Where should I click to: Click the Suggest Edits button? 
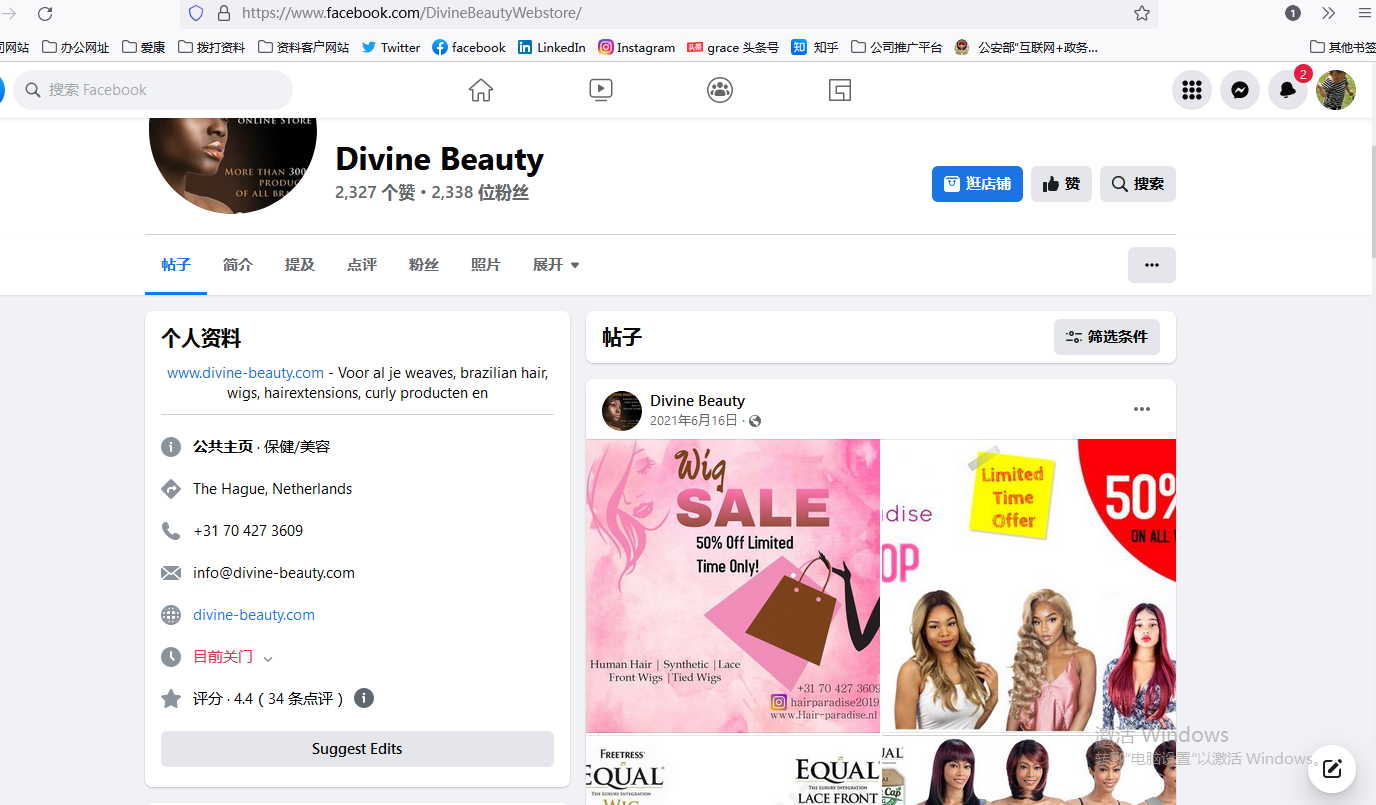pyautogui.click(x=357, y=749)
